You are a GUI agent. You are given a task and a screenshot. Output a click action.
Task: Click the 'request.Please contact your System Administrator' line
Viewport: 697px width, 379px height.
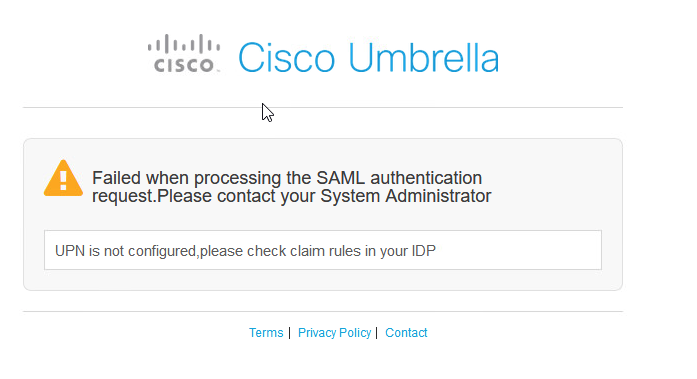tap(292, 196)
